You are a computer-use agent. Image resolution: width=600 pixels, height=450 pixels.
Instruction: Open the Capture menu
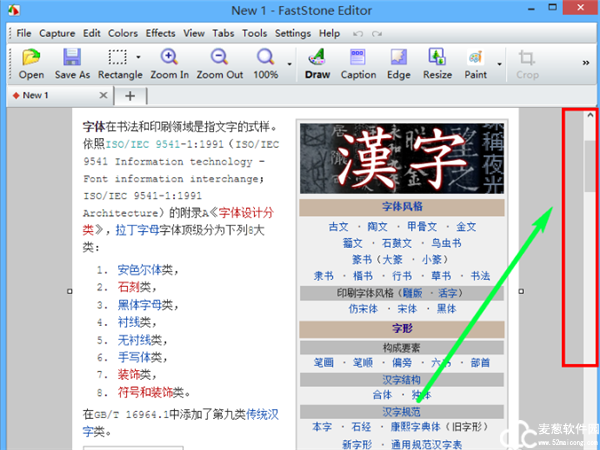(x=56, y=33)
